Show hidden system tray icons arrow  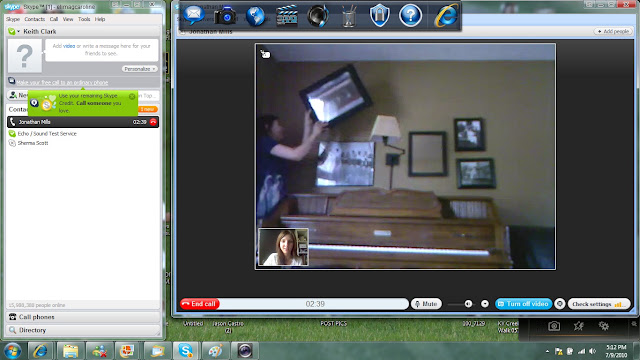pyautogui.click(x=547, y=351)
